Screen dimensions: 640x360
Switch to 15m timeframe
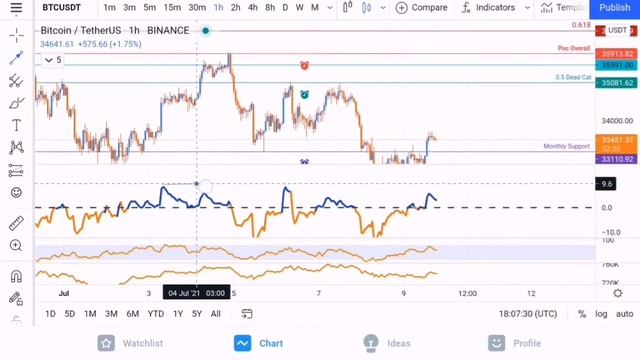pos(172,7)
